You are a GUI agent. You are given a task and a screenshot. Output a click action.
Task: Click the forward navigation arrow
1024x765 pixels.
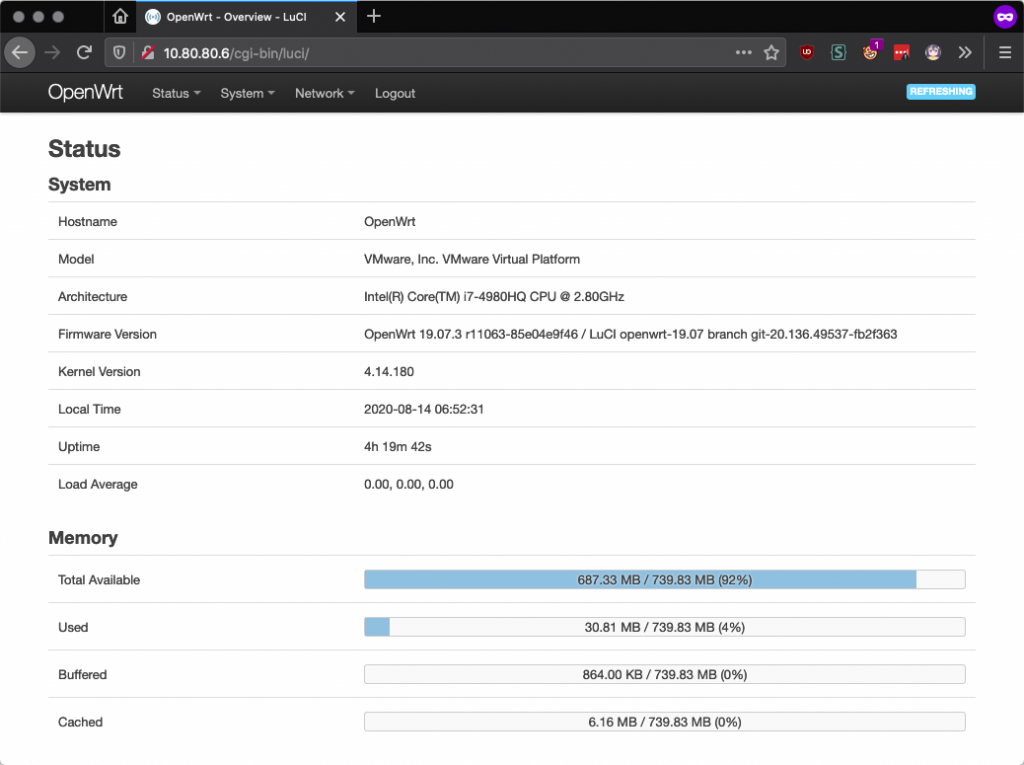(52, 53)
